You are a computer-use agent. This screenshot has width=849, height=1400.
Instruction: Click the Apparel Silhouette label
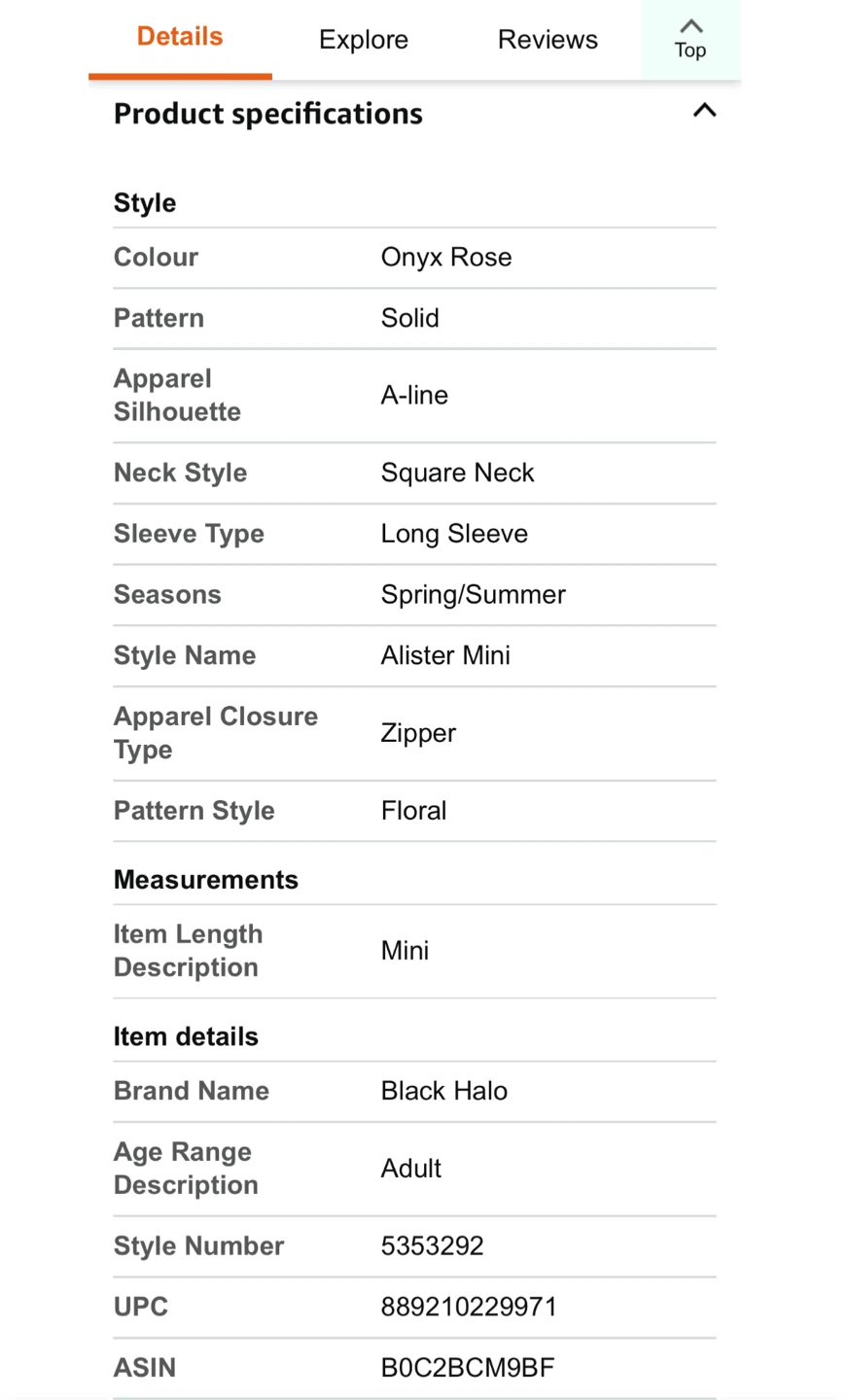tap(177, 395)
